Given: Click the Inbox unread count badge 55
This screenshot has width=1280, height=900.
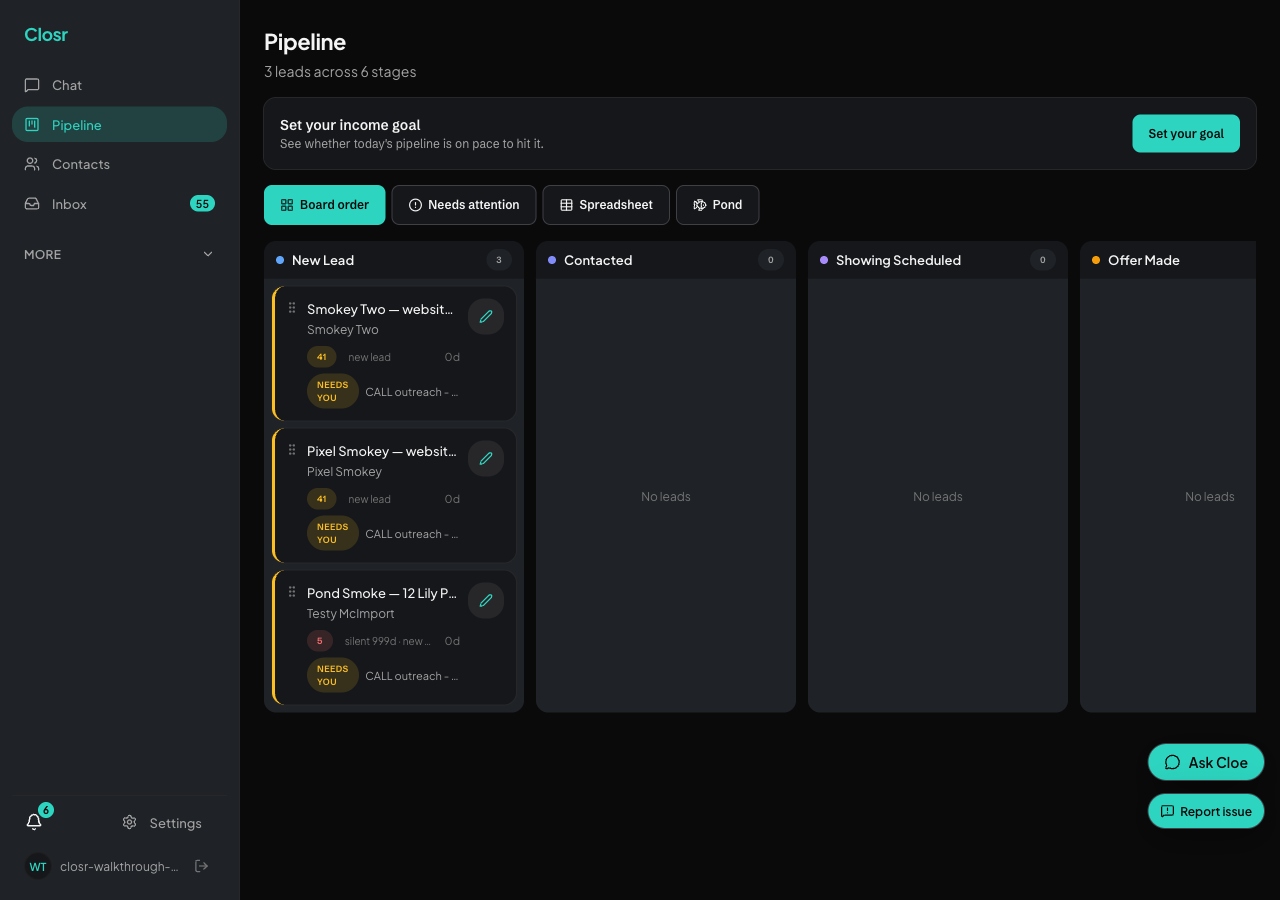Looking at the screenshot, I should (202, 204).
